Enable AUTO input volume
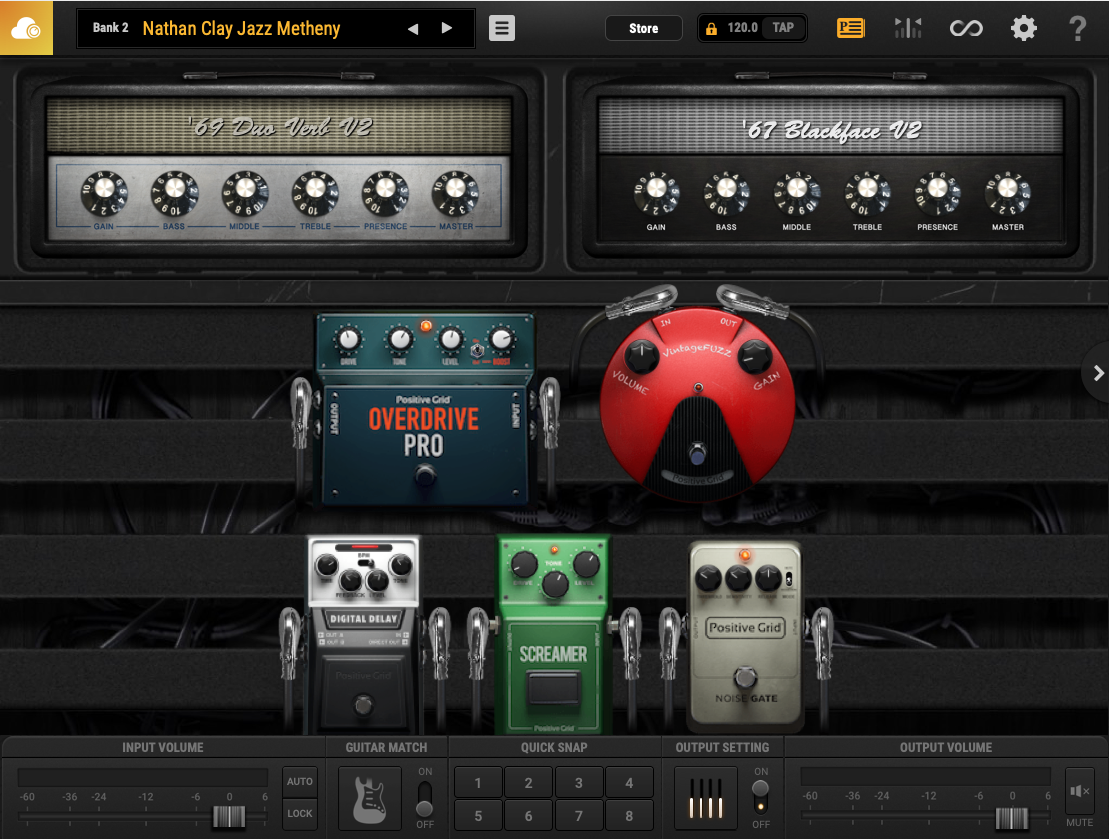Image resolution: width=1109 pixels, height=839 pixels. [299, 782]
